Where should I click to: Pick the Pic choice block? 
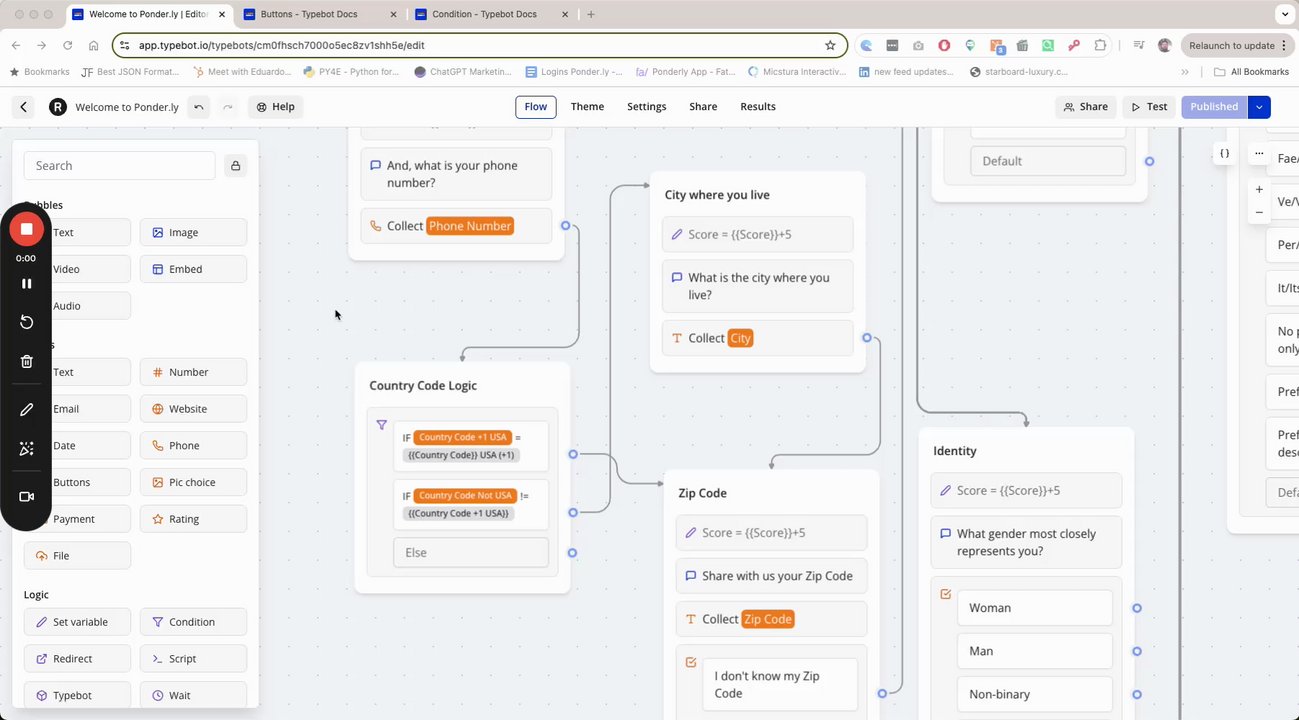(x=193, y=482)
